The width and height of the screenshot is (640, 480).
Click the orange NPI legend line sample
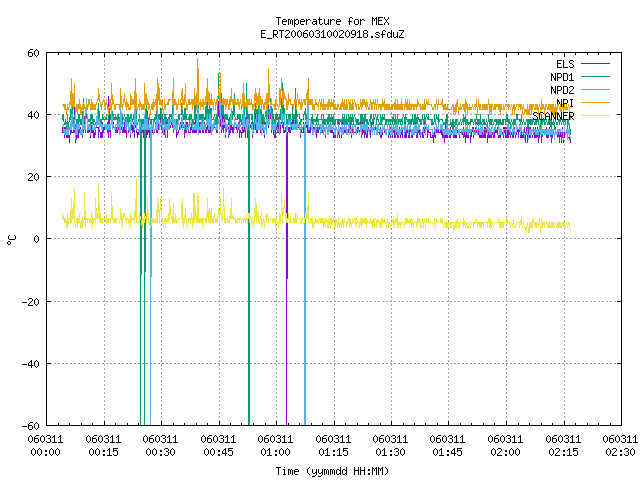coord(595,103)
